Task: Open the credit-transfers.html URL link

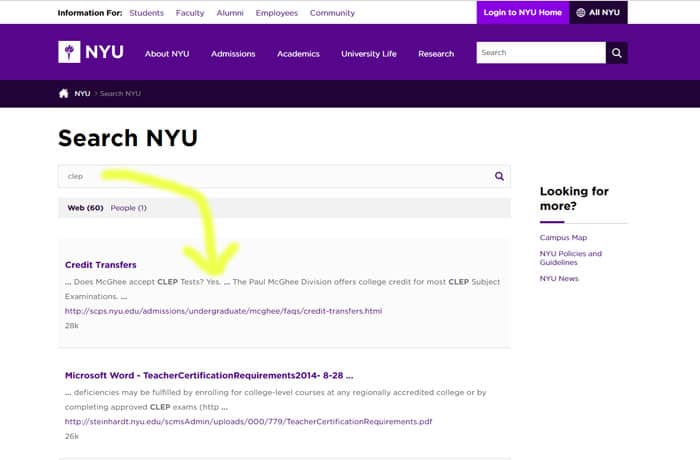Action: point(223,311)
